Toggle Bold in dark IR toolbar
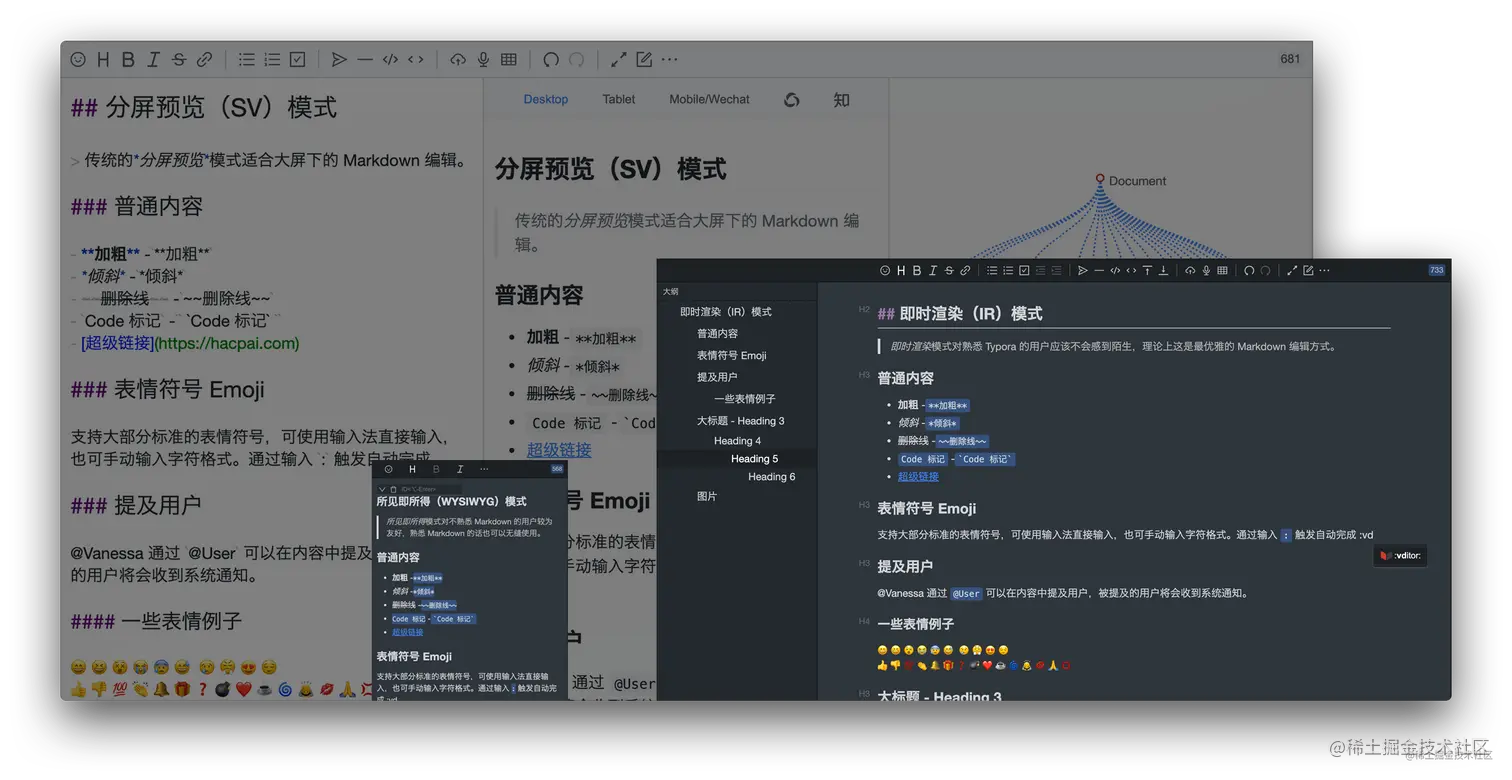1512x780 pixels. (917, 270)
